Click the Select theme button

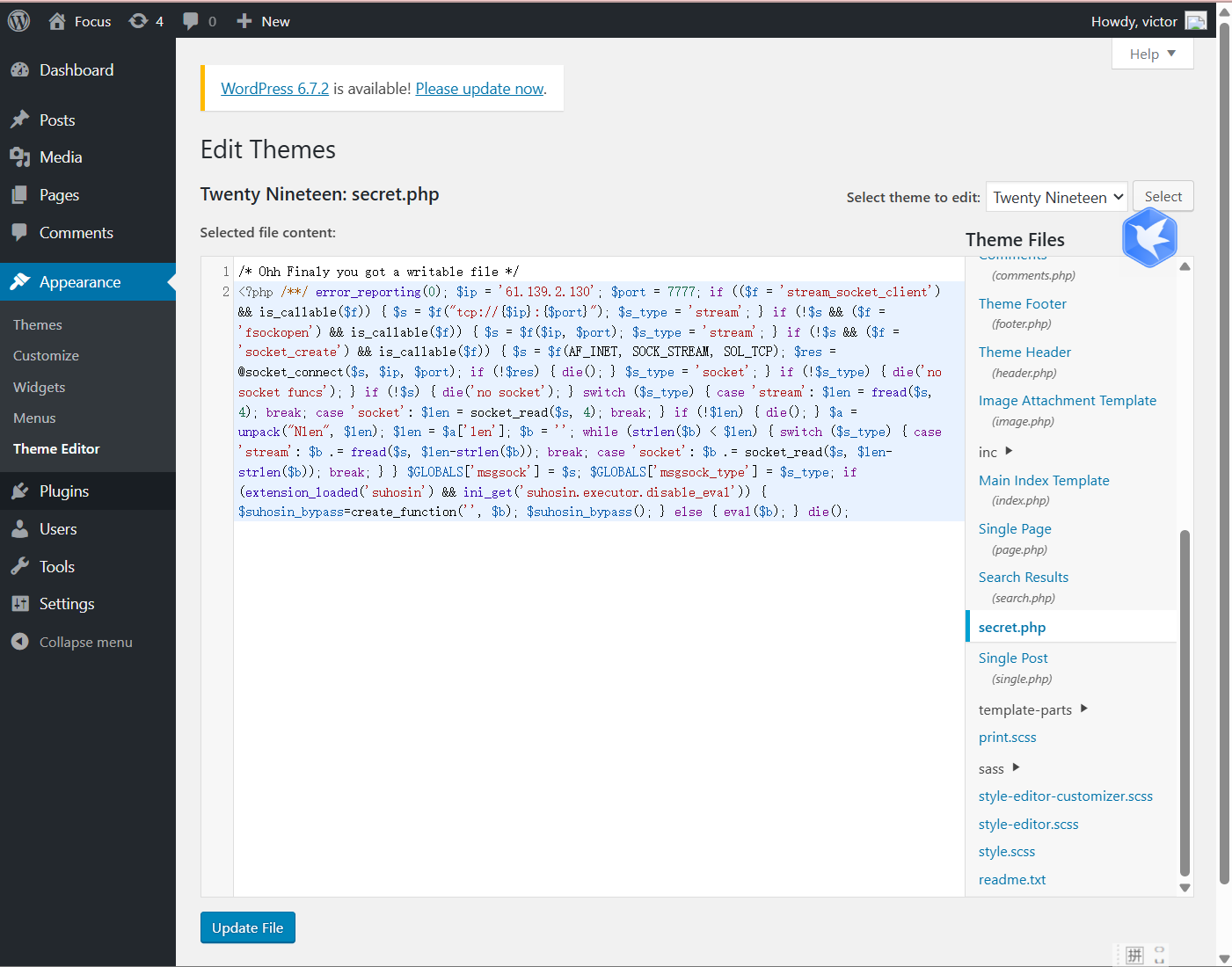pos(1163,197)
